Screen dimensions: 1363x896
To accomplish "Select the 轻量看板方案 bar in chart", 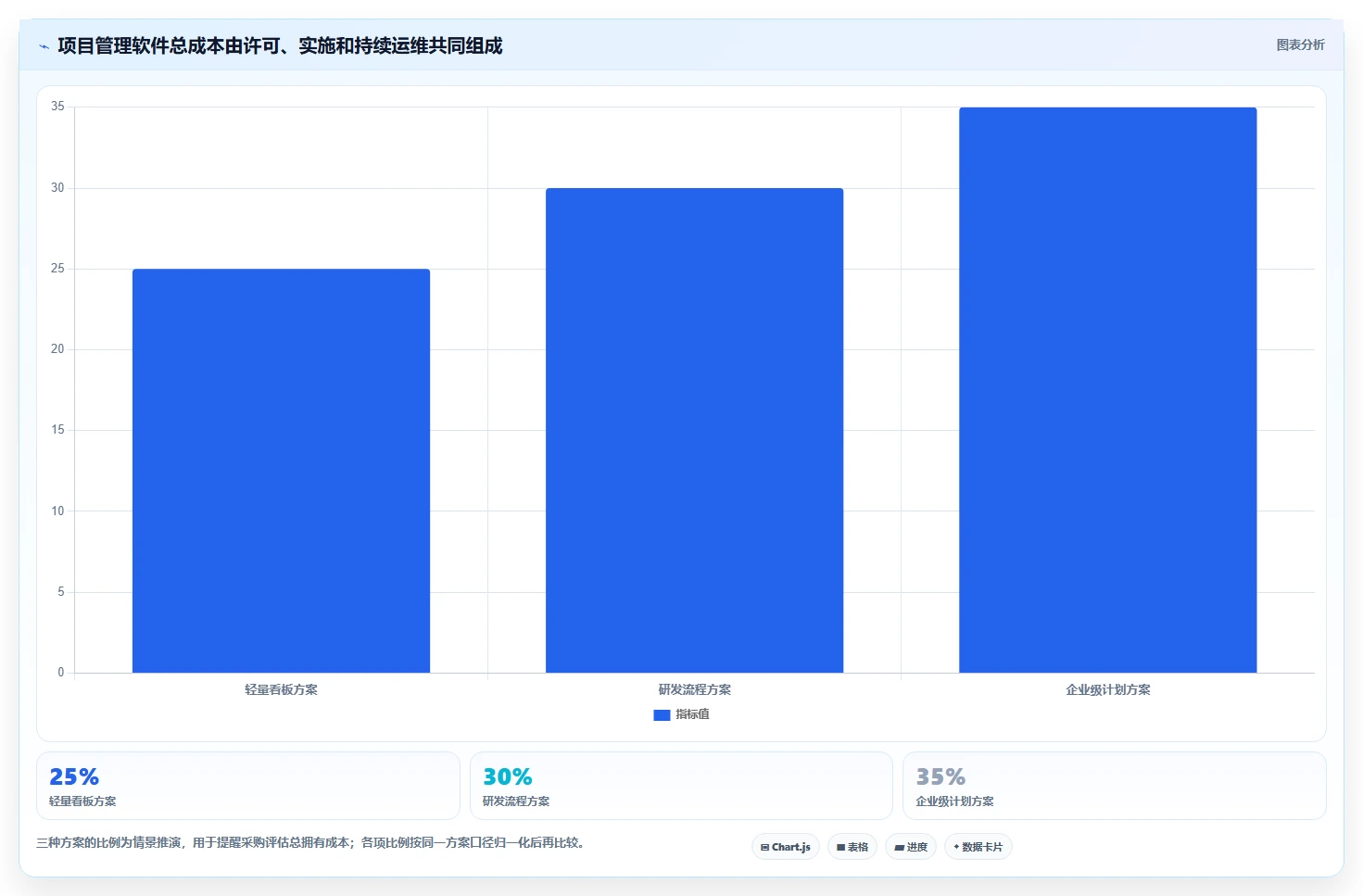I will tap(281, 471).
